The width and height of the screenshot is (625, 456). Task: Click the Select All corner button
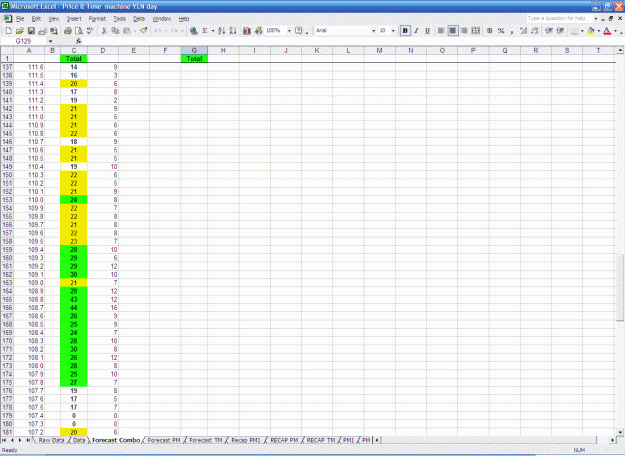coord(7,50)
